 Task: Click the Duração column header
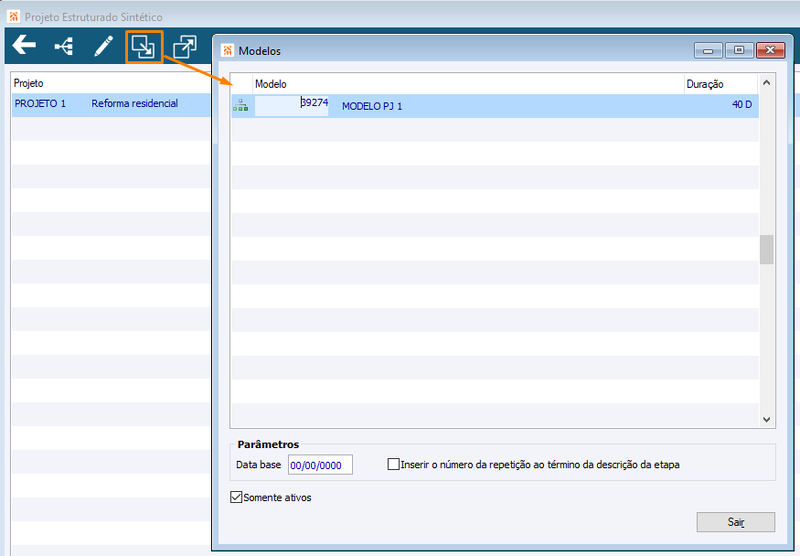(721, 84)
